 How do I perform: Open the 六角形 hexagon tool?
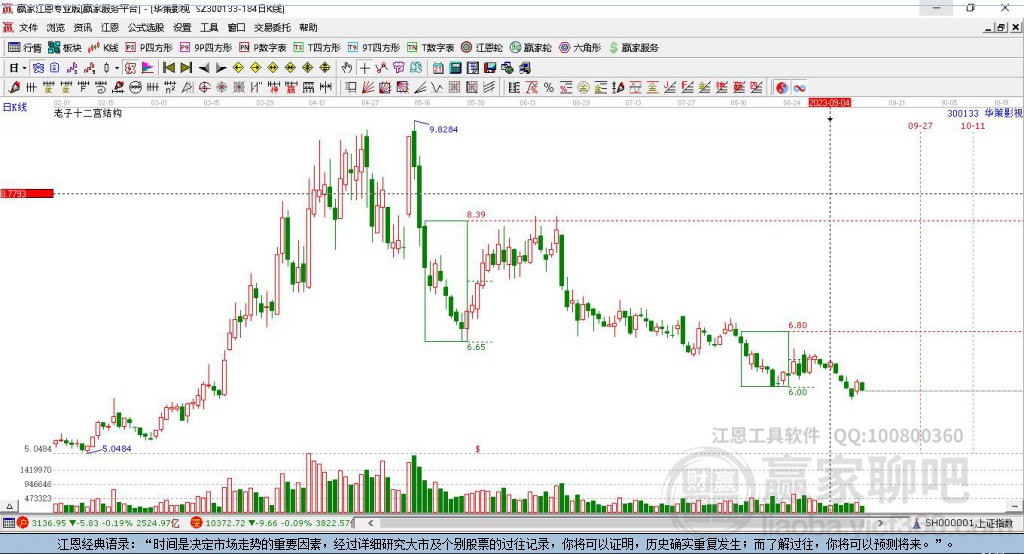pos(580,48)
